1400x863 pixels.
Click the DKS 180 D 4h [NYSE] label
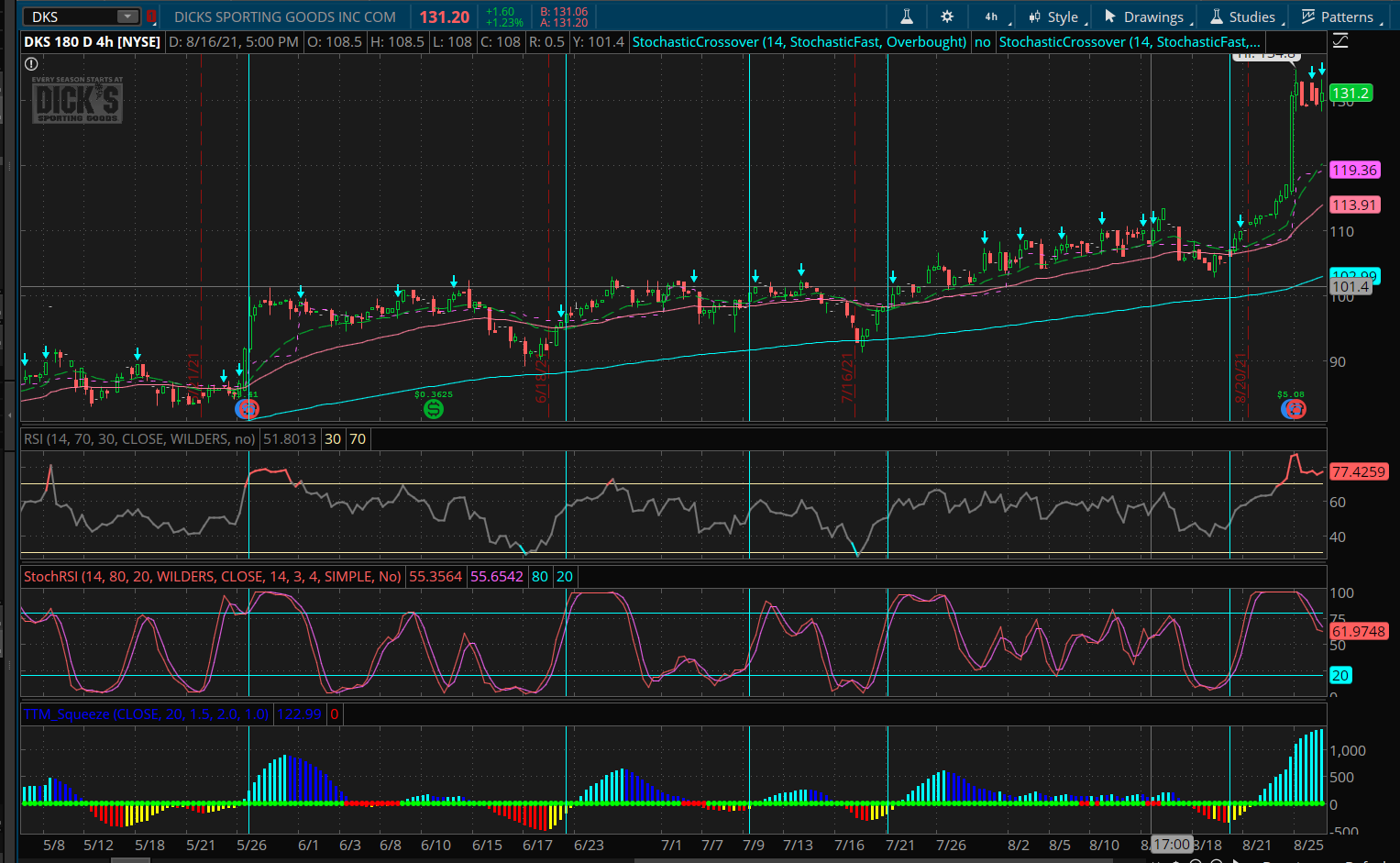coord(92,42)
